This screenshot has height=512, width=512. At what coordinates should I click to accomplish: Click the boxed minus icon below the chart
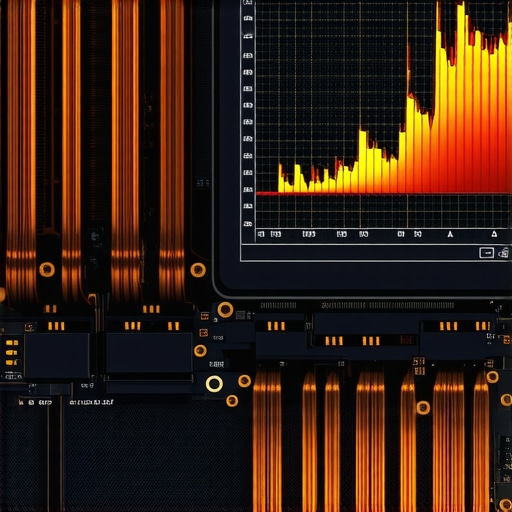(x=486, y=253)
